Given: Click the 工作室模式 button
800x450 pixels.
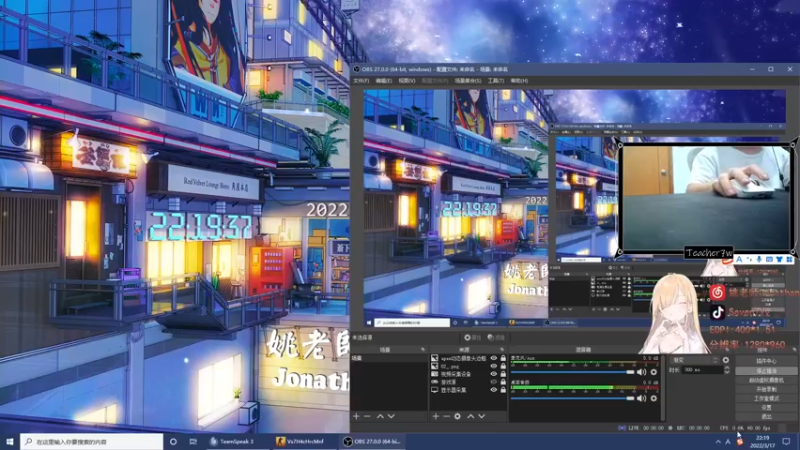Looking at the screenshot, I should coord(766,398).
